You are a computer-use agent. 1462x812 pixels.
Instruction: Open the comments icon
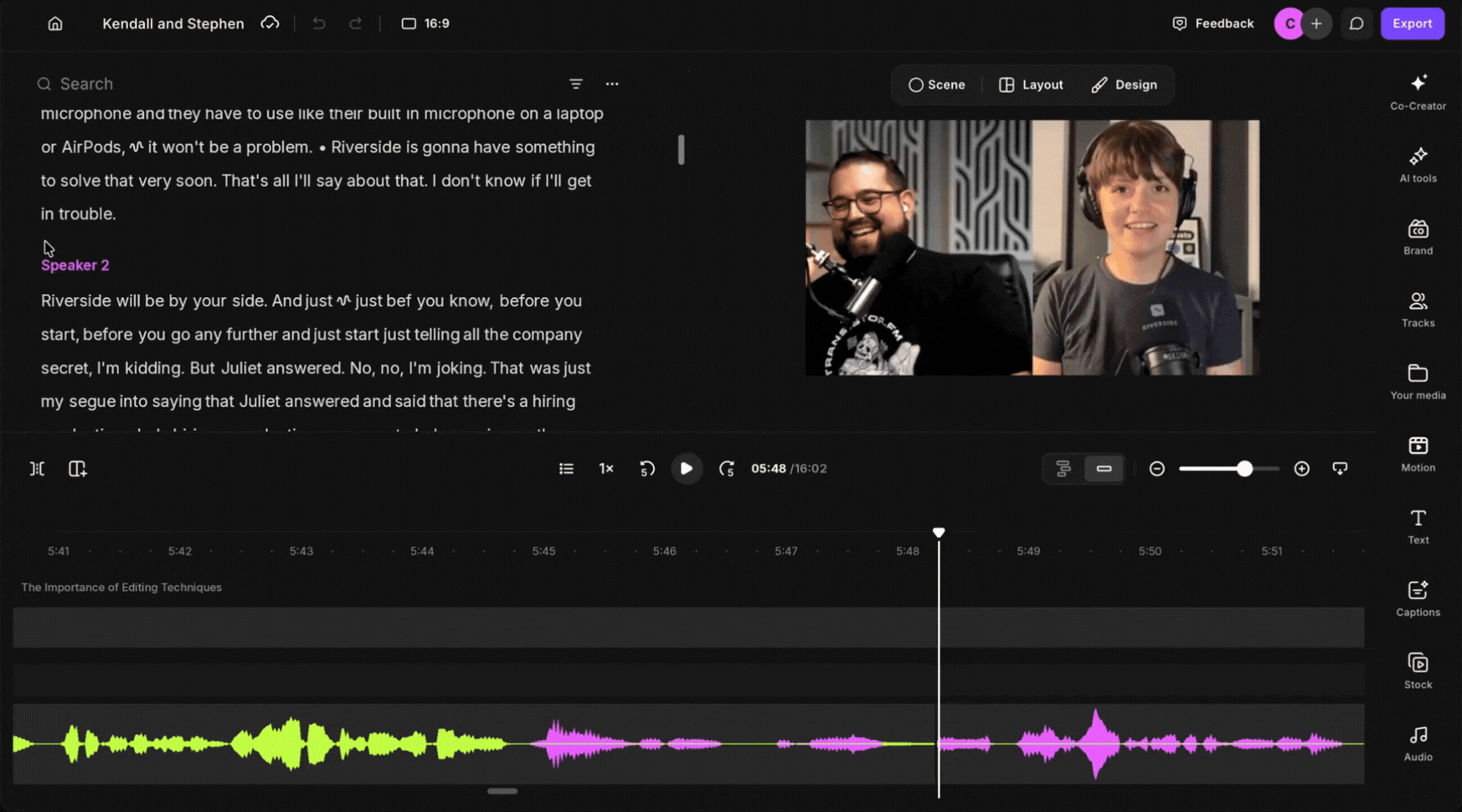point(1356,23)
